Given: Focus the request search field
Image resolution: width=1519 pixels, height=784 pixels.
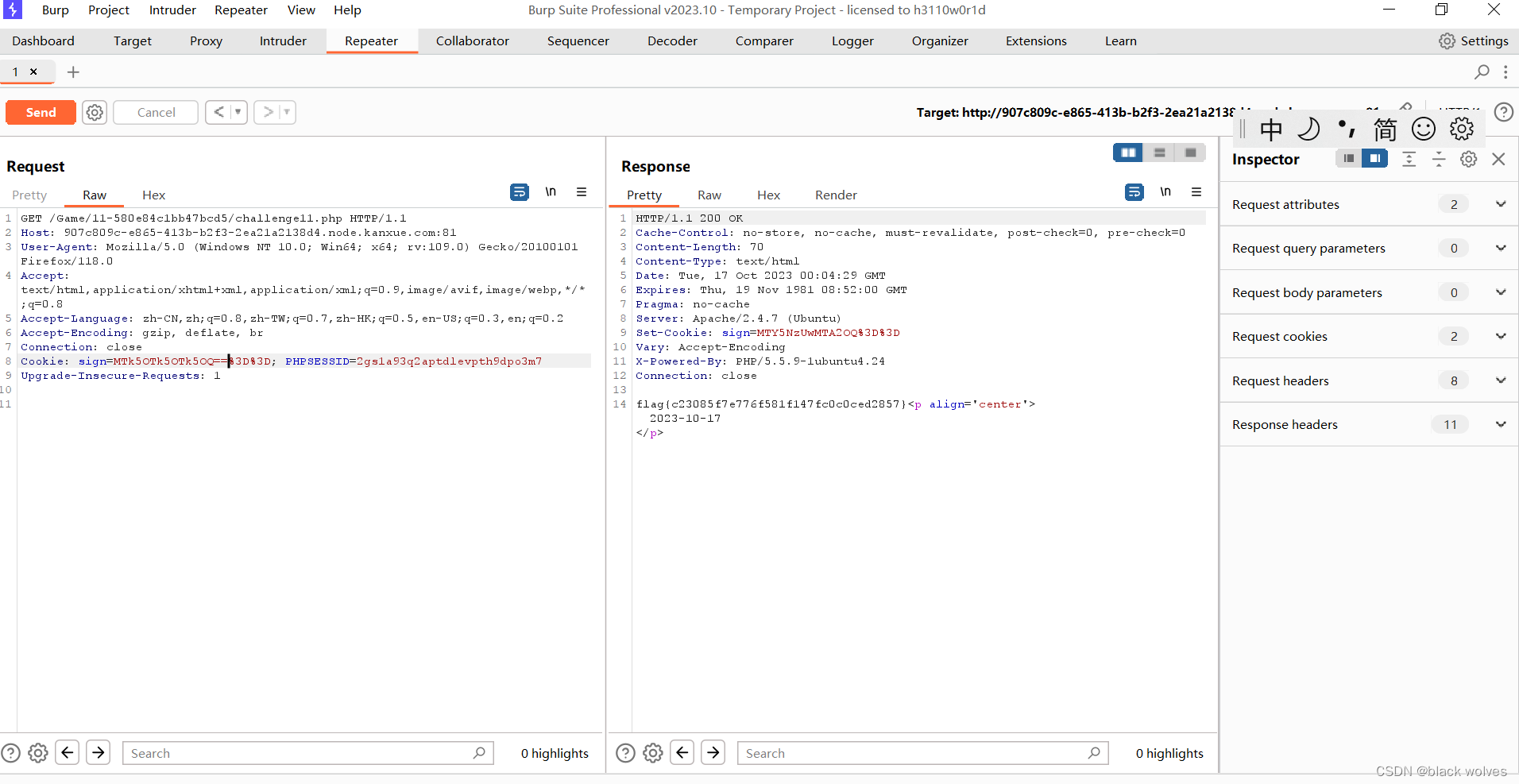Looking at the screenshot, I should click(307, 753).
